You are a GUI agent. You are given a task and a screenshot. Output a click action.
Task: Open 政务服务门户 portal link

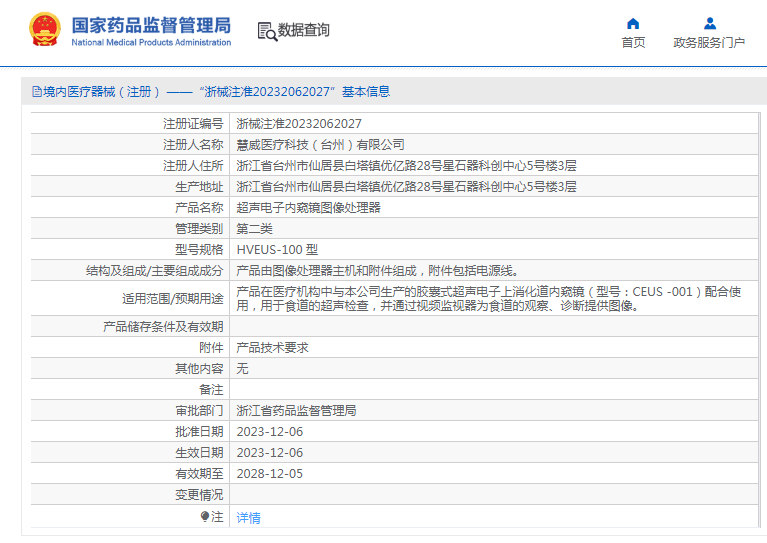pos(709,43)
